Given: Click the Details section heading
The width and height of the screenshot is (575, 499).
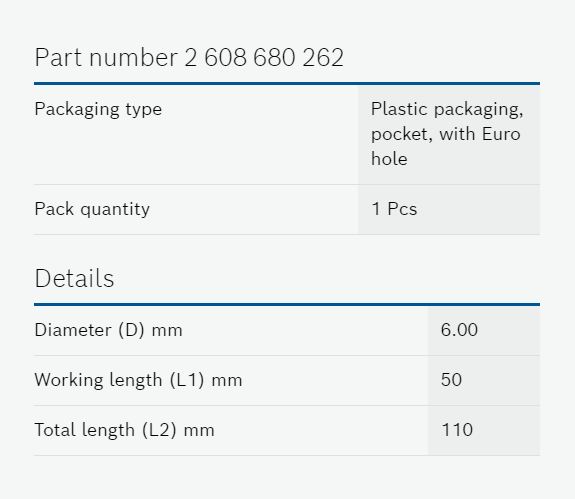Looking at the screenshot, I should (74, 278).
